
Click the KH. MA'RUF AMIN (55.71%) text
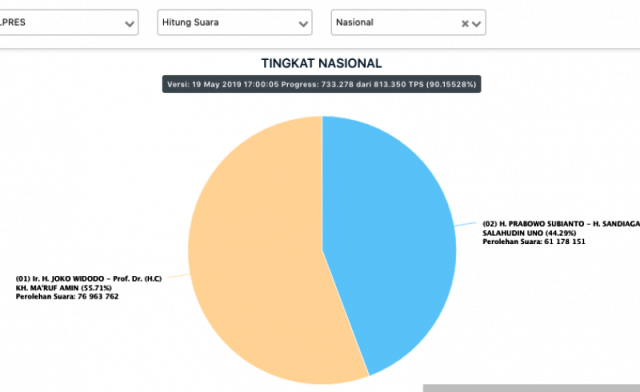coord(64,288)
